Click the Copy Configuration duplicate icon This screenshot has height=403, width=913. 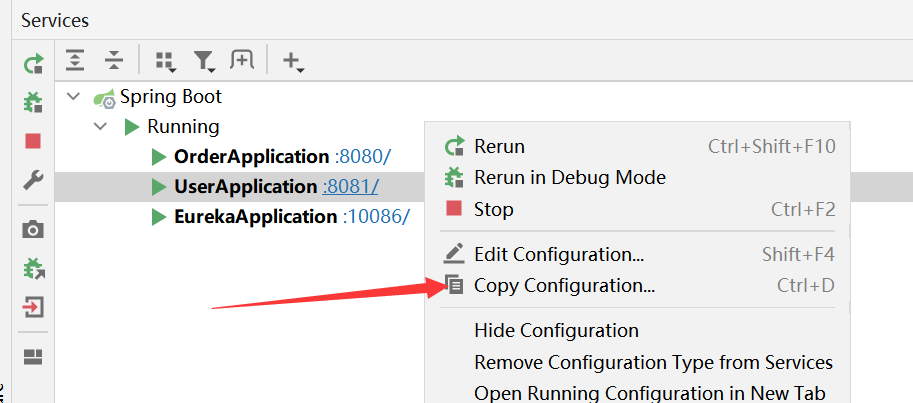pos(454,284)
